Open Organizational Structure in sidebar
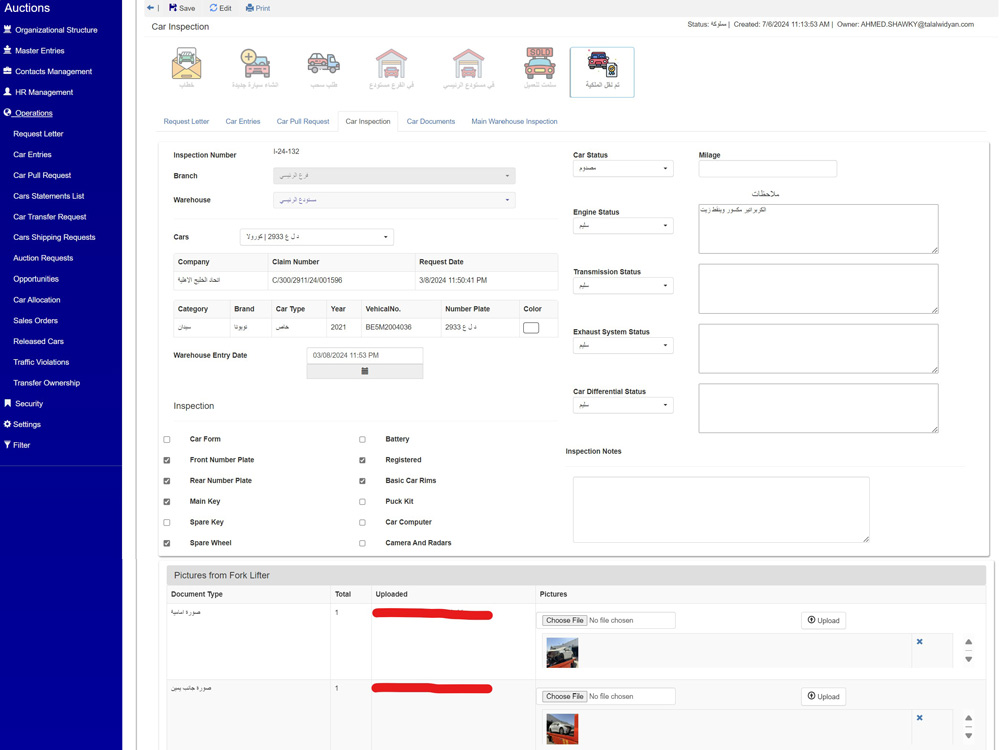1000x750 pixels. point(56,30)
